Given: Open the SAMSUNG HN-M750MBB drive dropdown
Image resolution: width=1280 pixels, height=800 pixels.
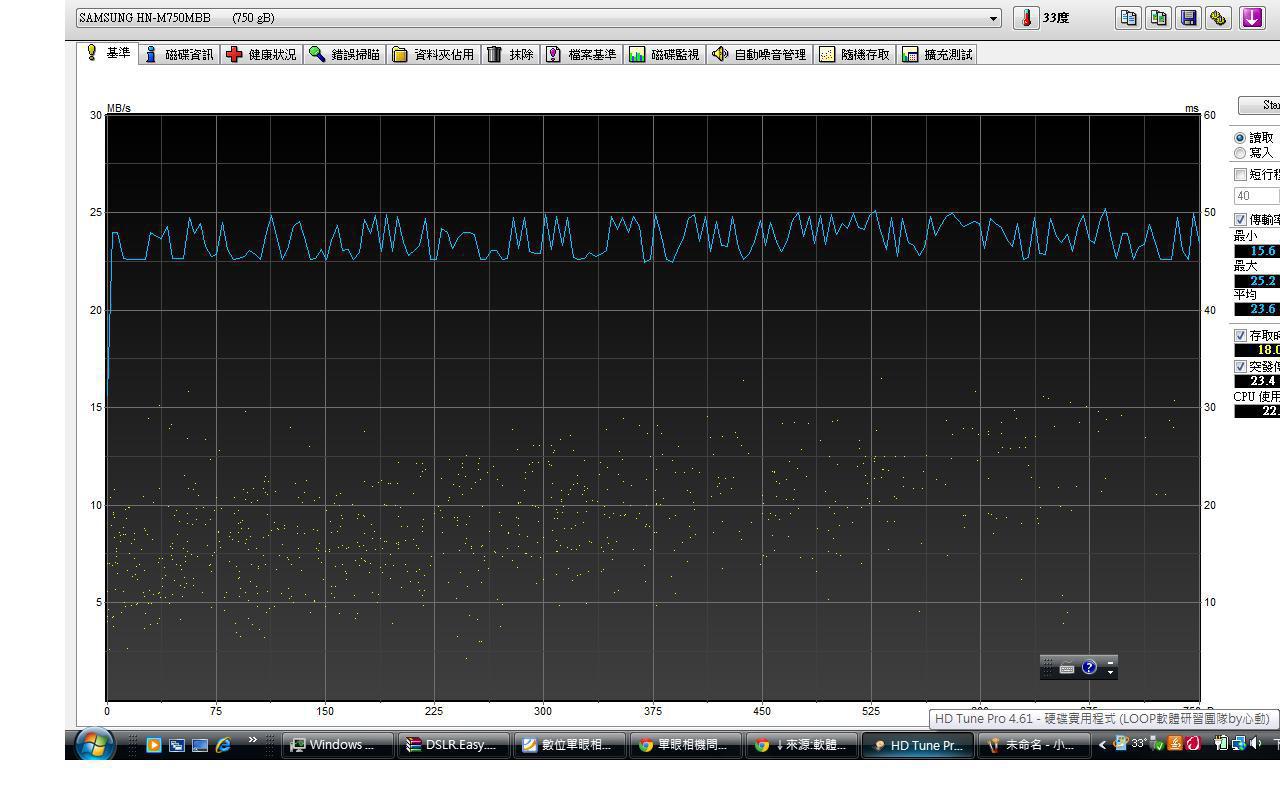Looking at the screenshot, I should [539, 18].
